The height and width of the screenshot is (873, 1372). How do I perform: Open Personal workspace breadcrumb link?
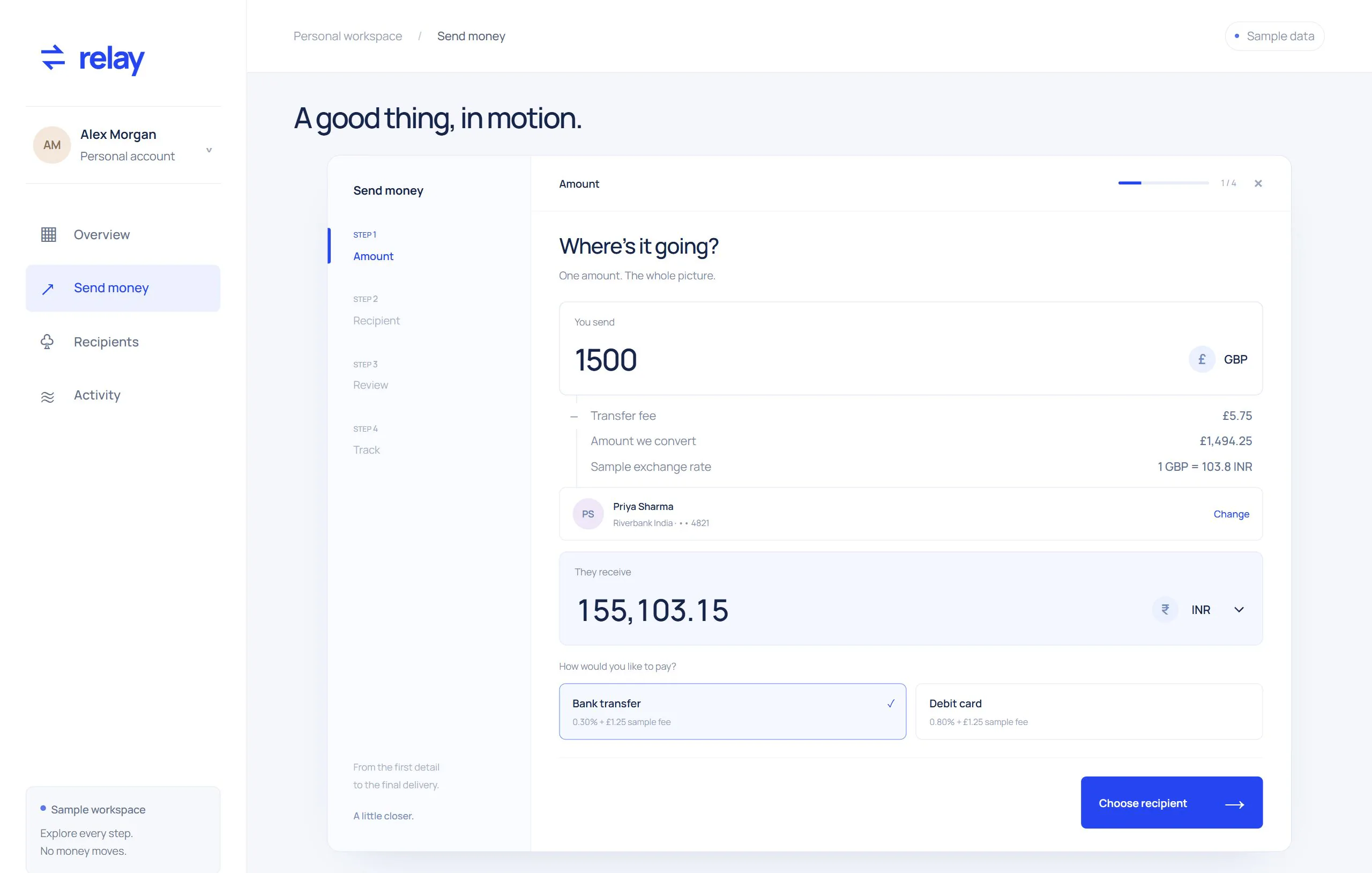pyautogui.click(x=348, y=36)
